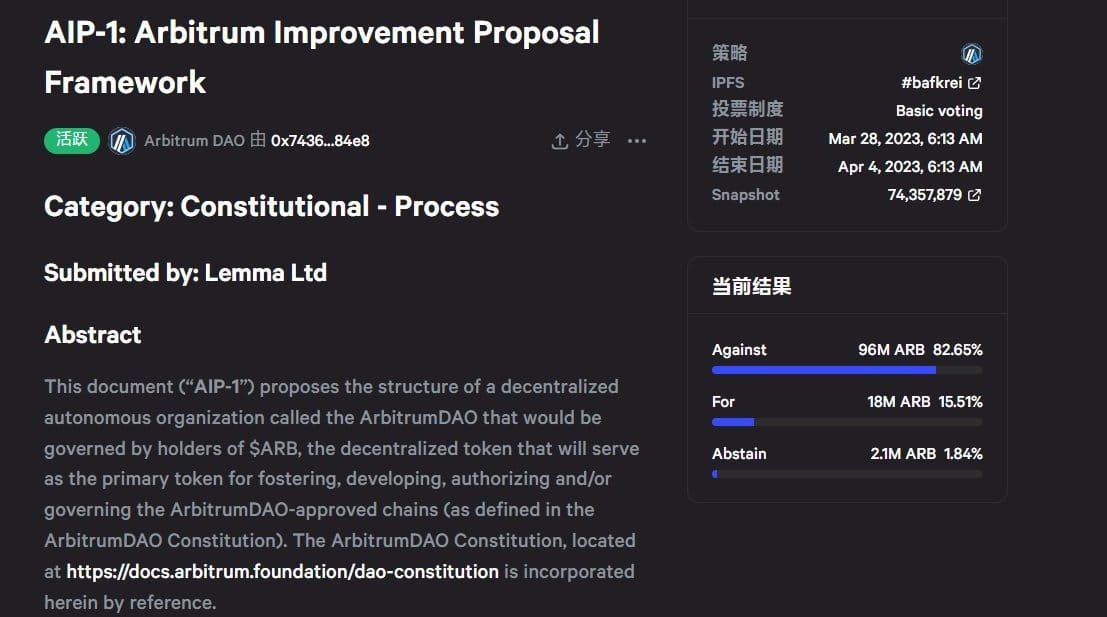Click the 分享 share button
Screen dimensions: 1107x617
tap(592, 140)
